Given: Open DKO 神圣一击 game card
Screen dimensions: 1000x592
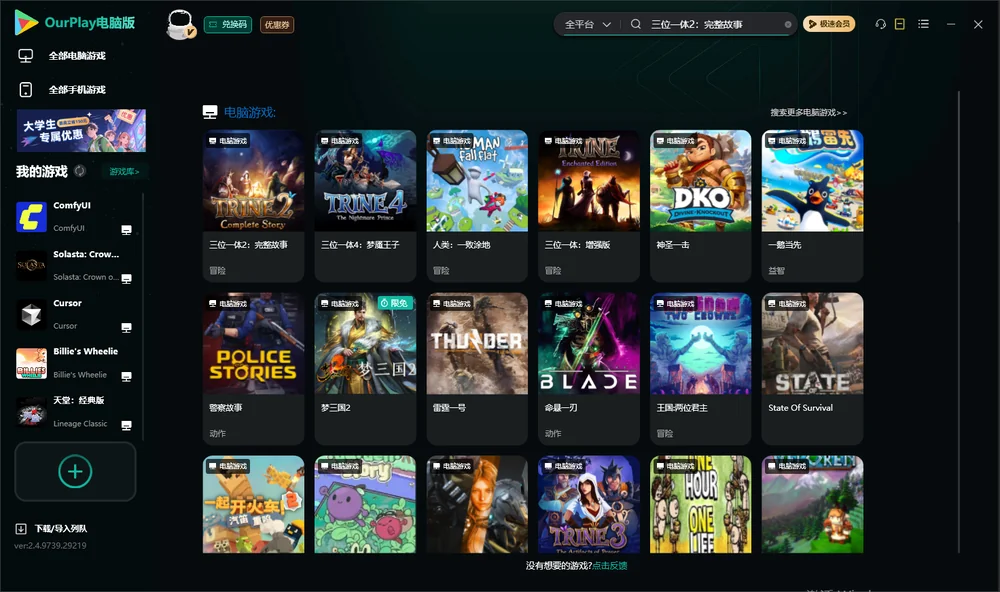Looking at the screenshot, I should pyautogui.click(x=700, y=205).
